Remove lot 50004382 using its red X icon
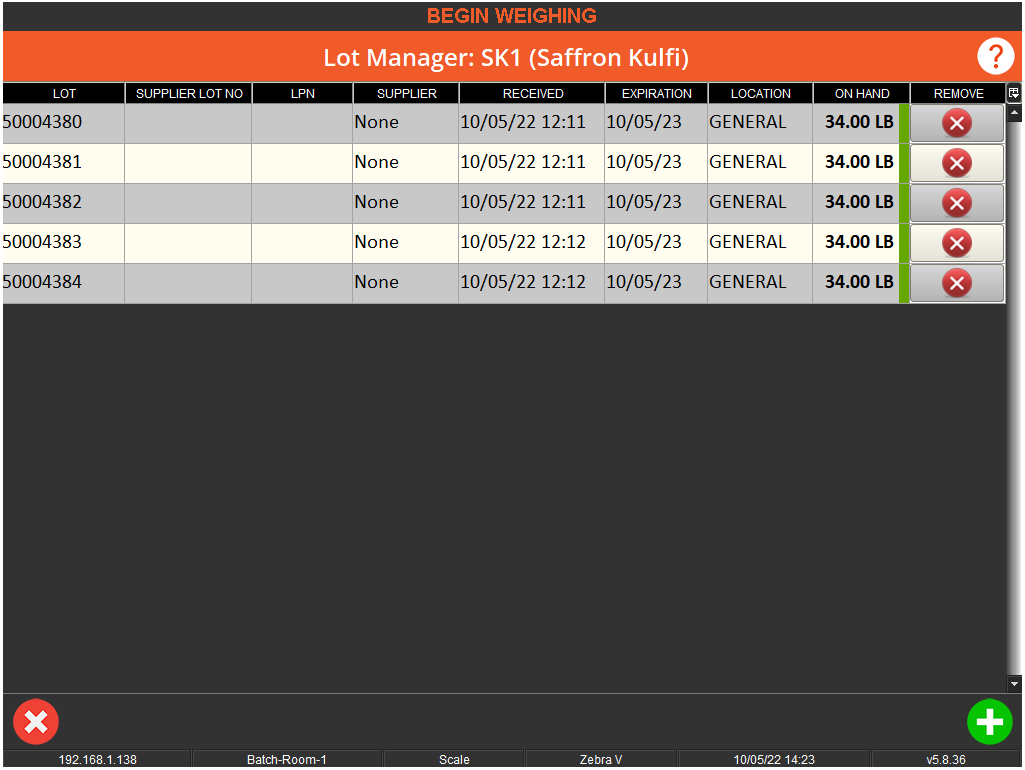1025x770 pixels. pos(956,202)
